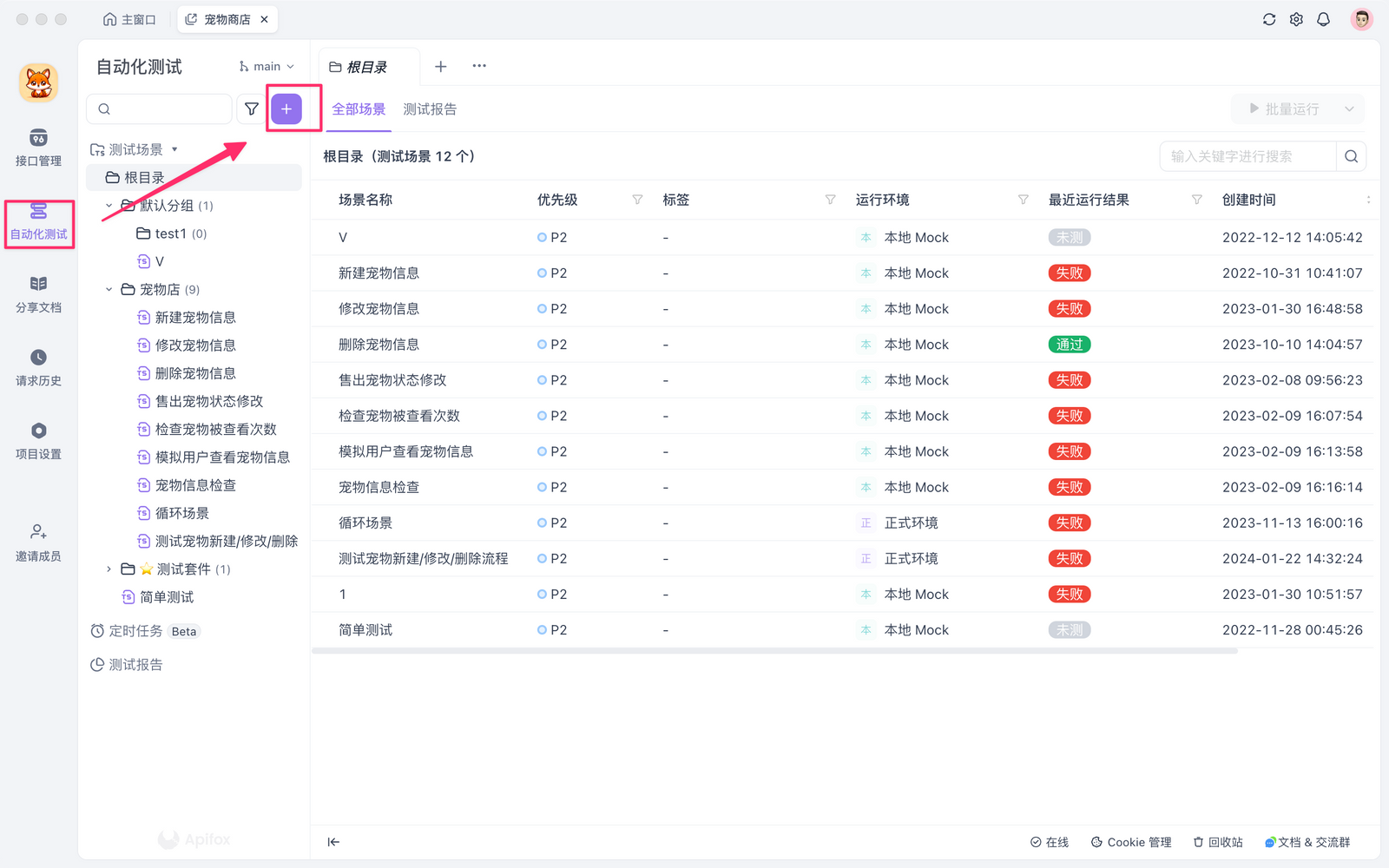The height and width of the screenshot is (868, 1389).
Task: Open 项目设置 from the sidebar
Action: (x=38, y=441)
